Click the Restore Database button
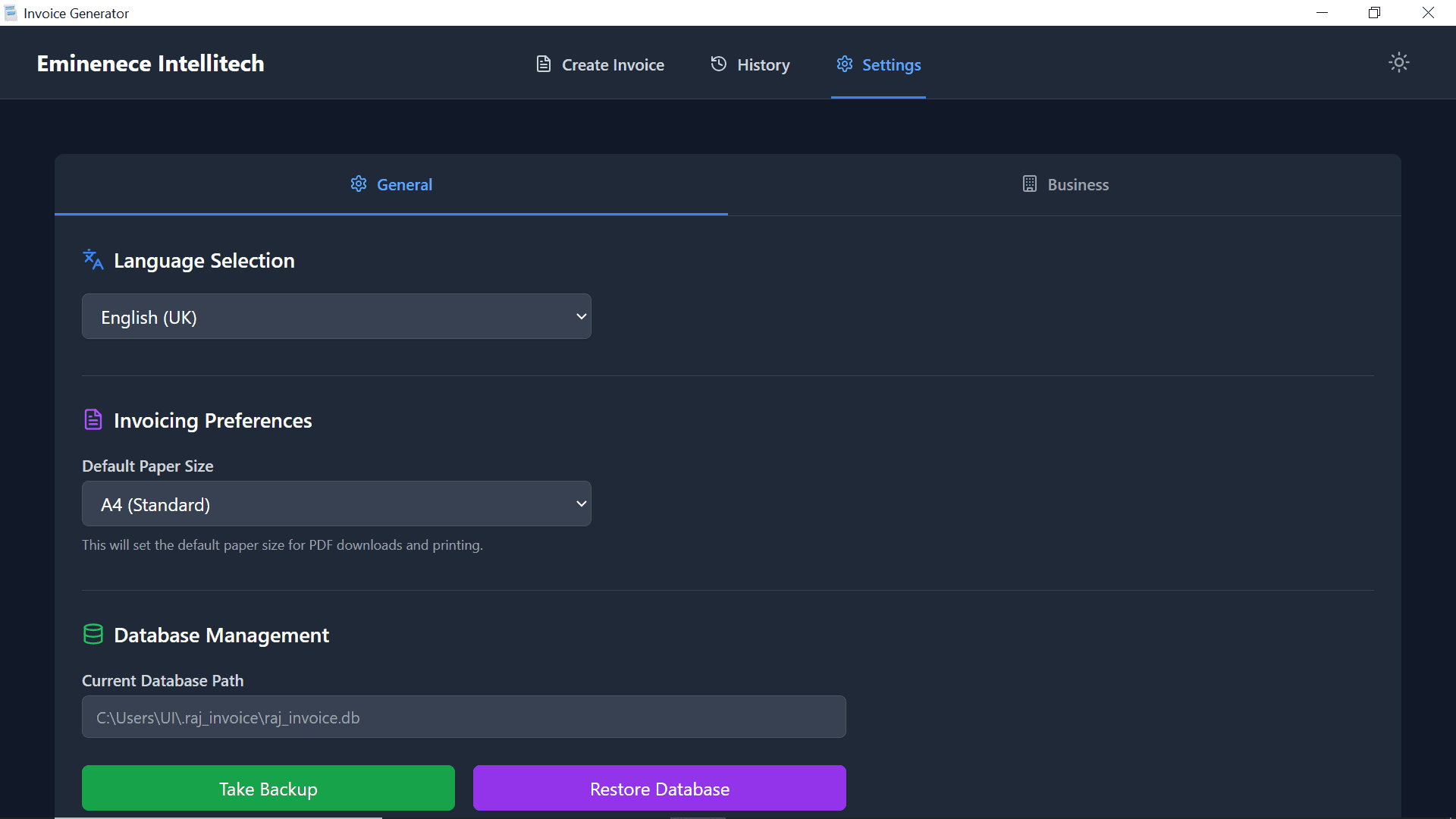This screenshot has width=1456, height=819. coord(659,788)
